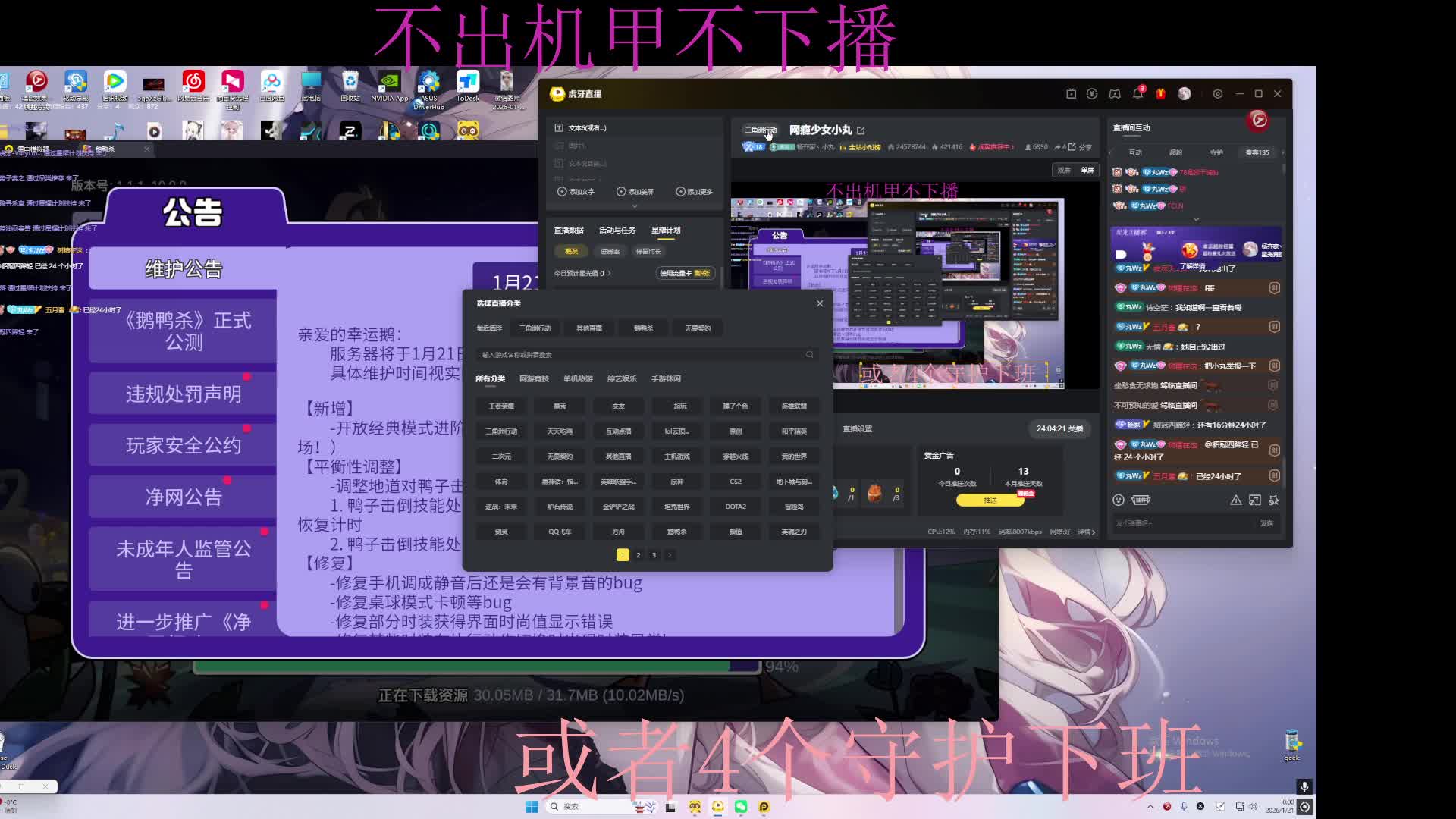The image size is (1456, 819).
Task: Open Huya settings hexagon icon
Action: [1217, 94]
